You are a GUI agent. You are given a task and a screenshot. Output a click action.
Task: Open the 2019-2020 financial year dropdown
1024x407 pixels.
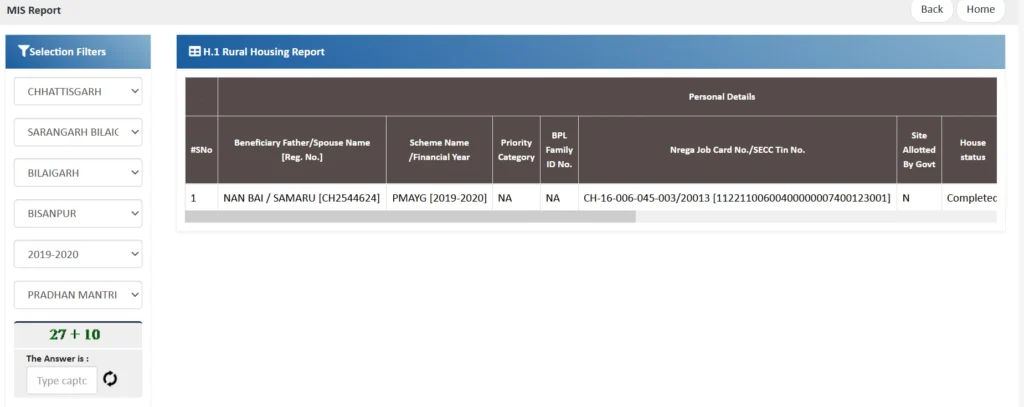click(x=78, y=254)
